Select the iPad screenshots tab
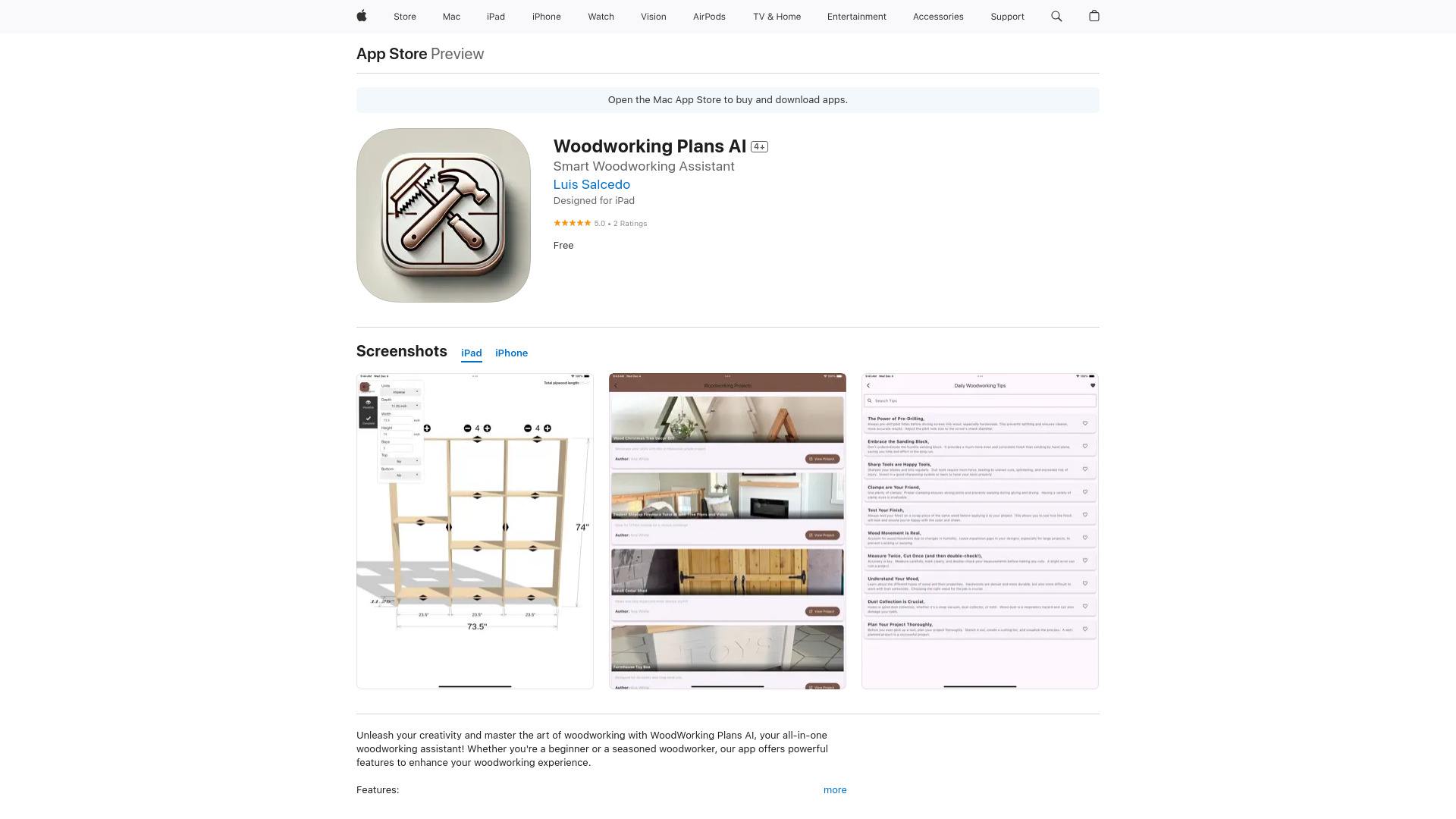Viewport: 1456px width, 819px height. [x=471, y=353]
